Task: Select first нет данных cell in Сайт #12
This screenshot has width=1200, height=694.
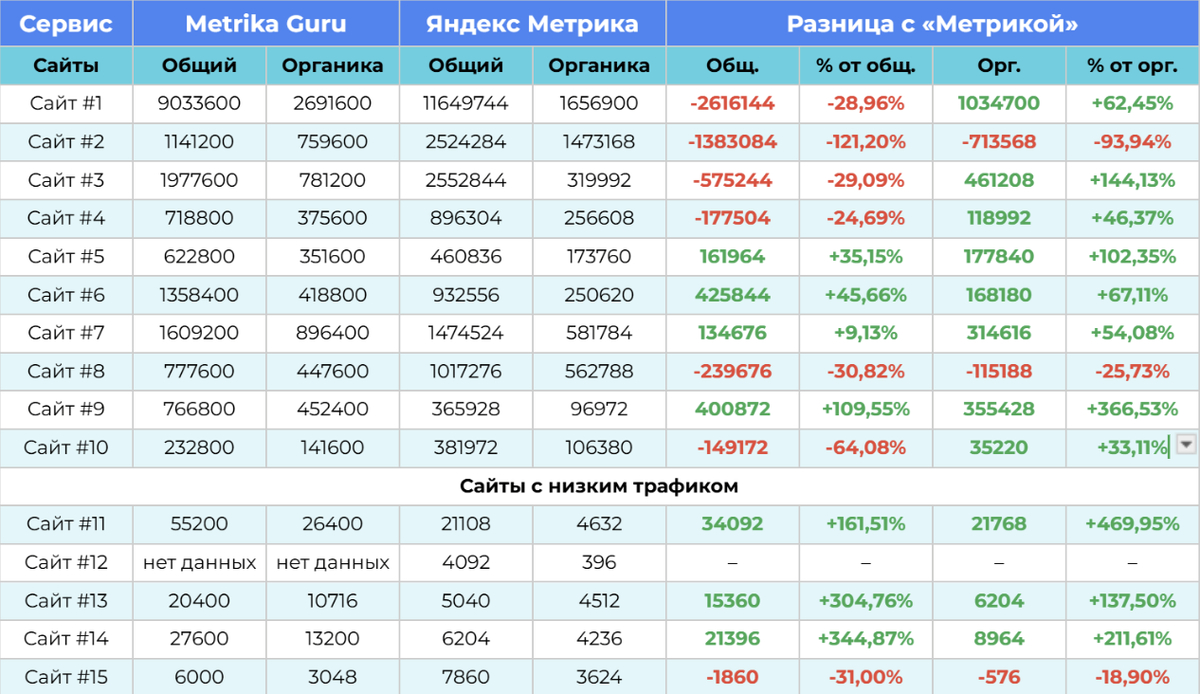Action: pyautogui.click(x=199, y=563)
